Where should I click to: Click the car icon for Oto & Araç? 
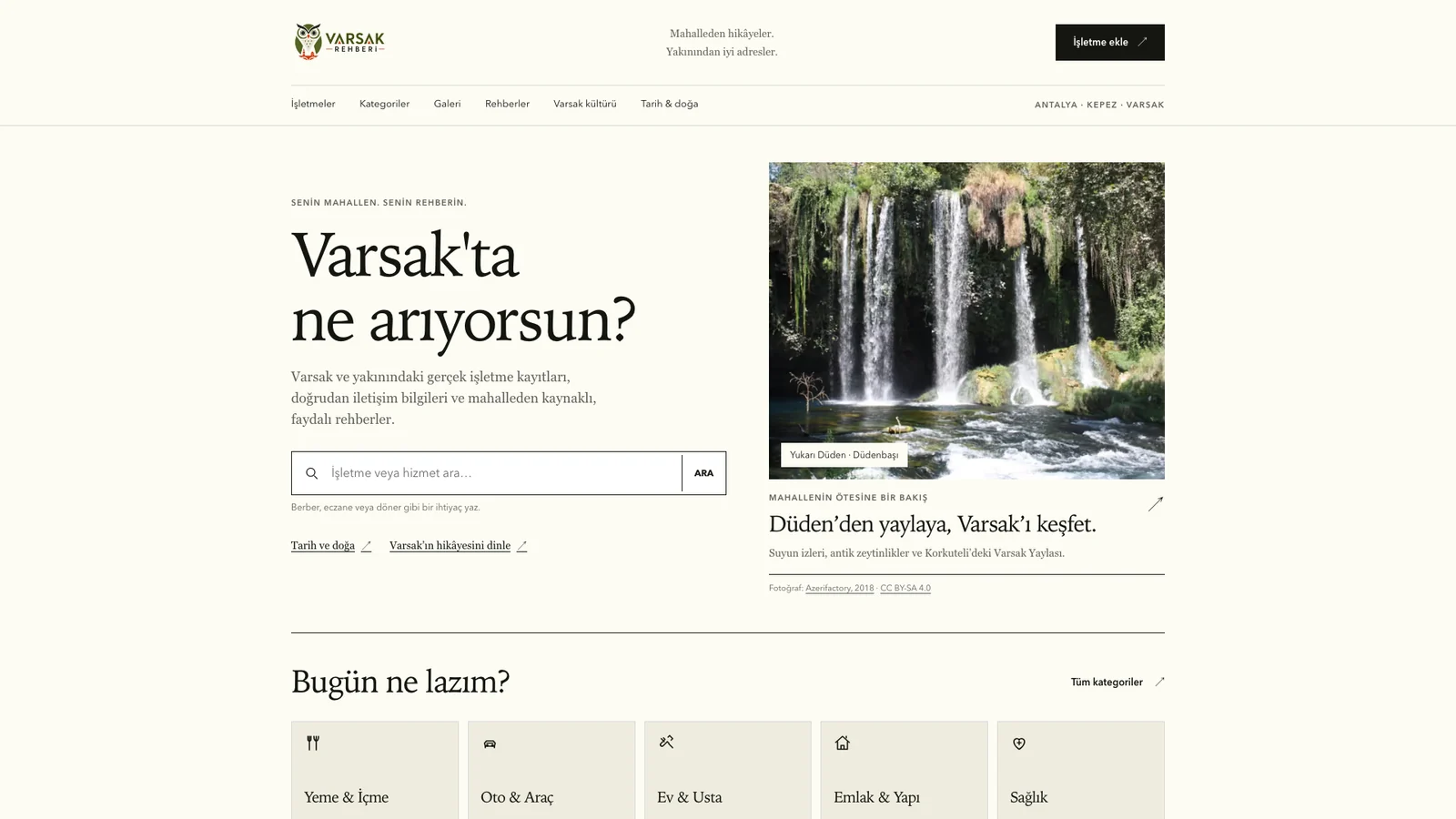click(490, 743)
